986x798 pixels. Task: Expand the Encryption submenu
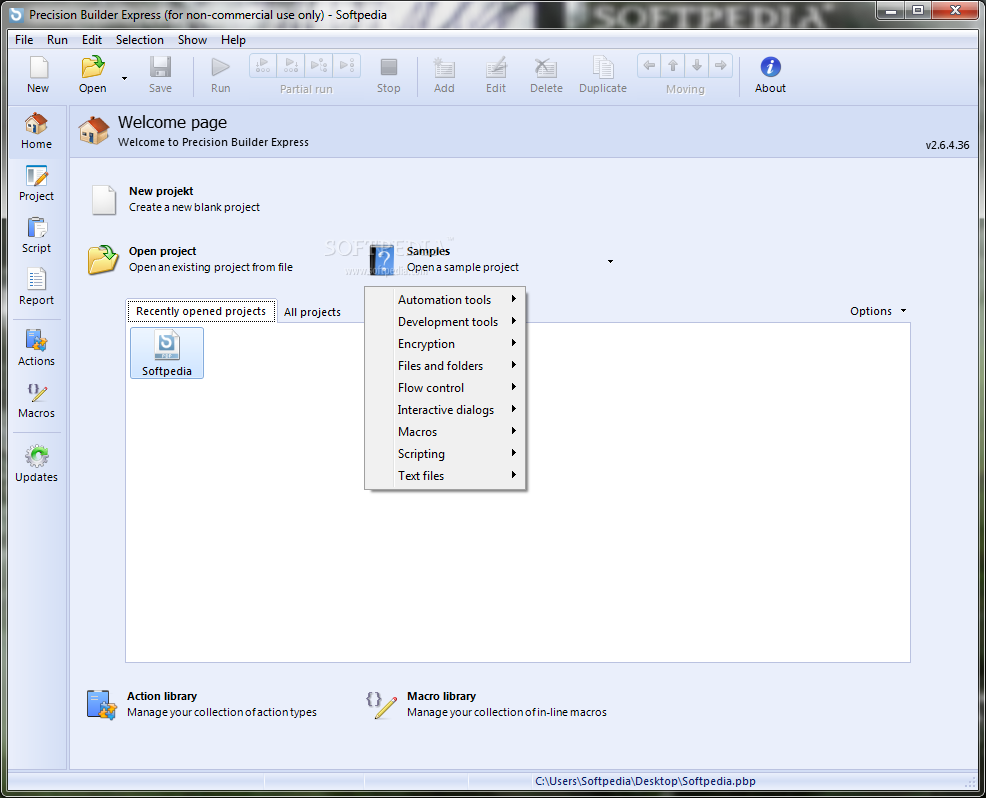(445, 344)
